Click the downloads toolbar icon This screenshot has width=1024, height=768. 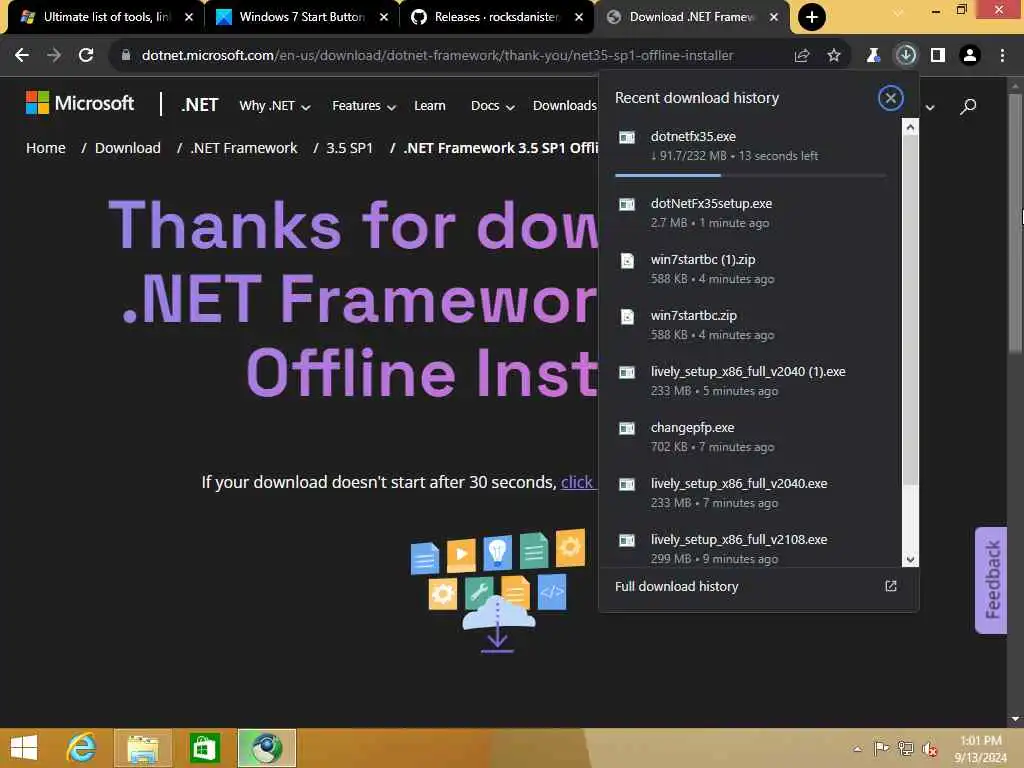point(906,56)
